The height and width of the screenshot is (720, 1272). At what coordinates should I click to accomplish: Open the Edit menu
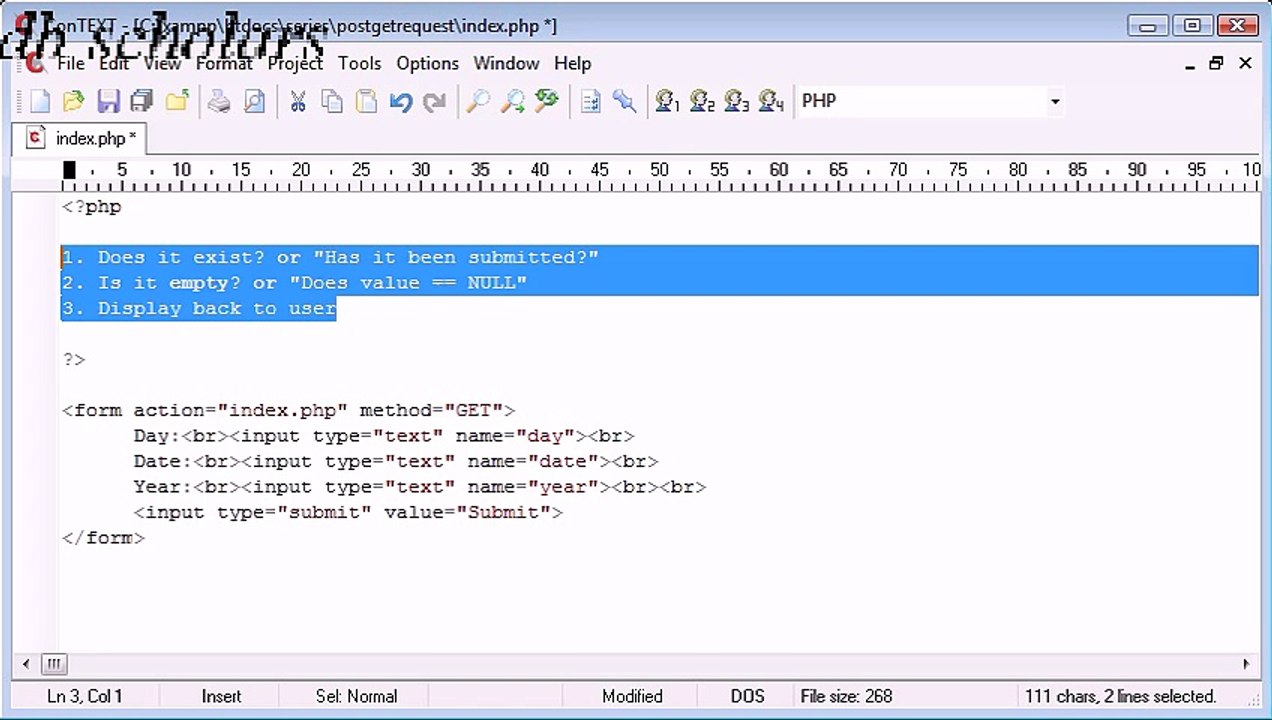pyautogui.click(x=114, y=63)
